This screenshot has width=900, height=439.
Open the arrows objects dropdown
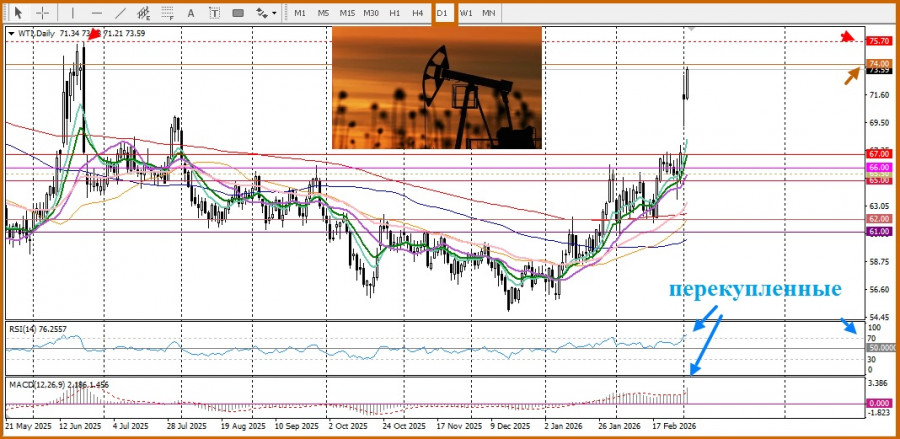(x=267, y=13)
